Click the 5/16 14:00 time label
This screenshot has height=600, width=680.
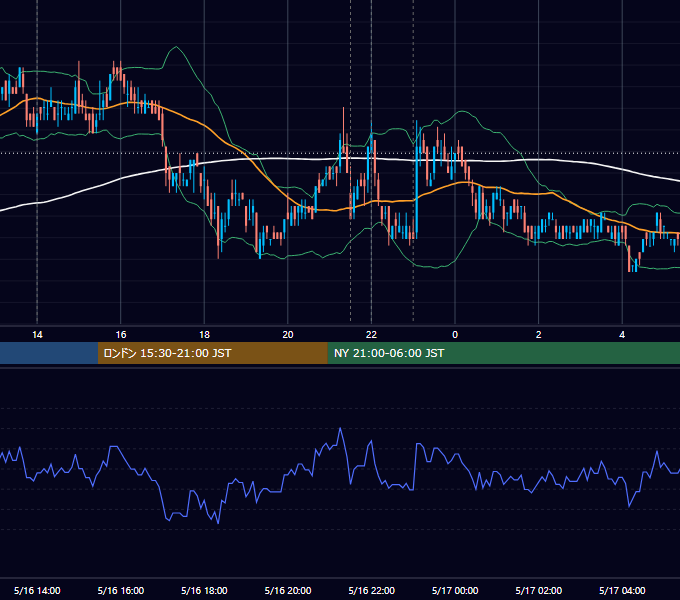click(37, 590)
